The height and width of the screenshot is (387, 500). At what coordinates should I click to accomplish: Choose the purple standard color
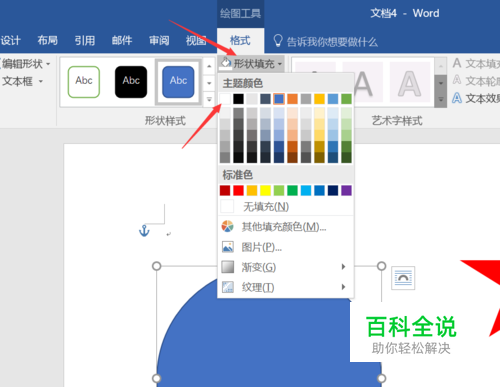(346, 190)
